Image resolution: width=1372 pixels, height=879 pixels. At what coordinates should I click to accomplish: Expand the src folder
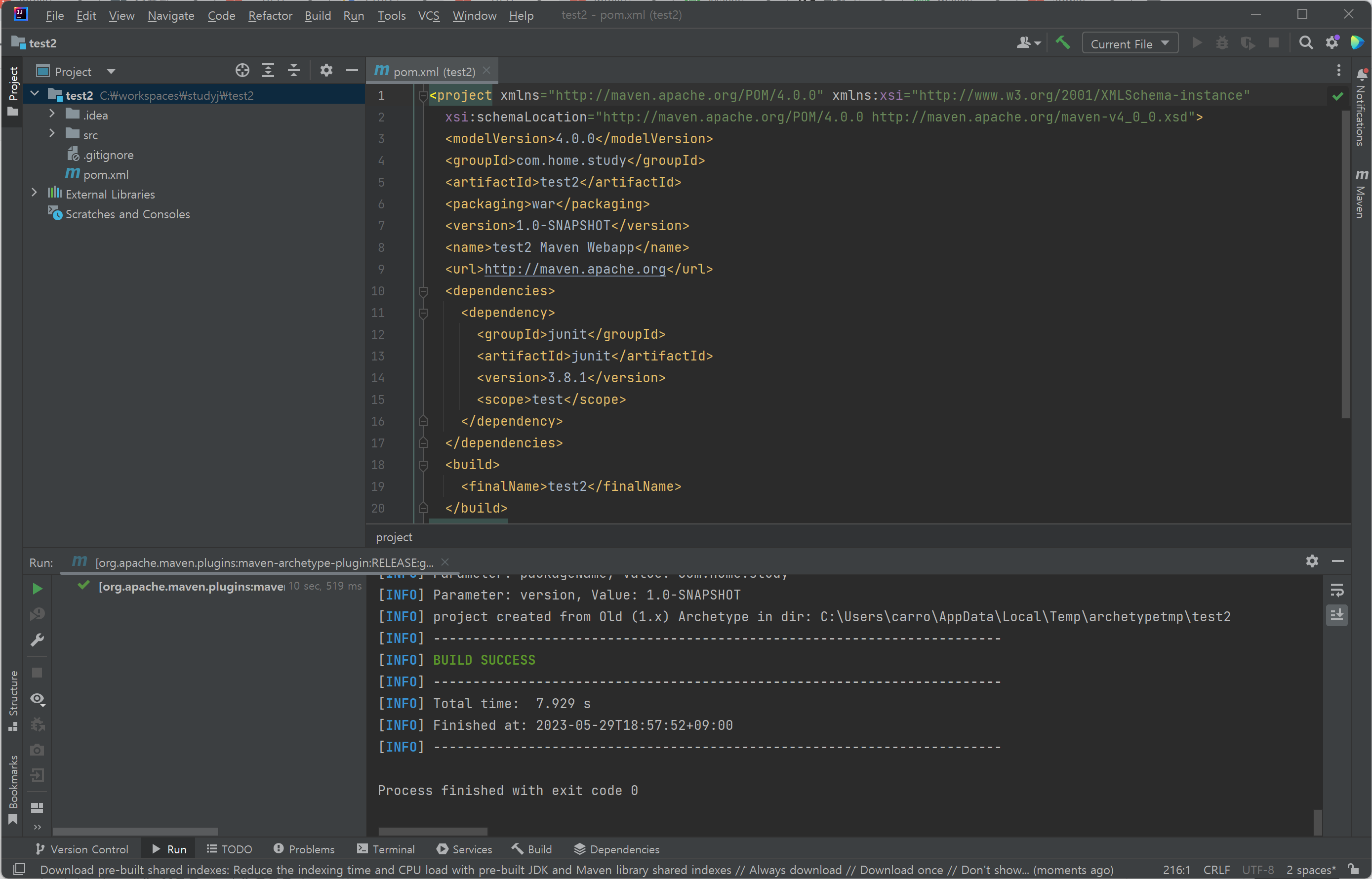tap(52, 134)
